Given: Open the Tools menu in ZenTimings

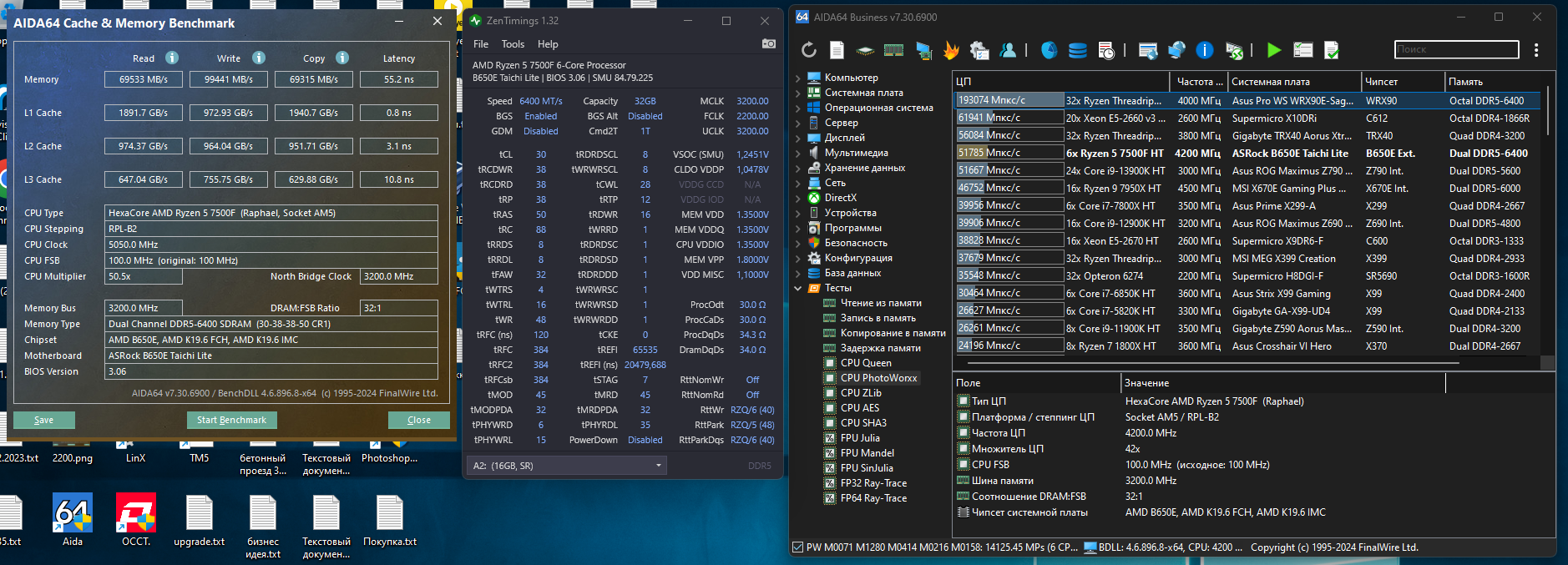Looking at the screenshot, I should pyautogui.click(x=513, y=44).
